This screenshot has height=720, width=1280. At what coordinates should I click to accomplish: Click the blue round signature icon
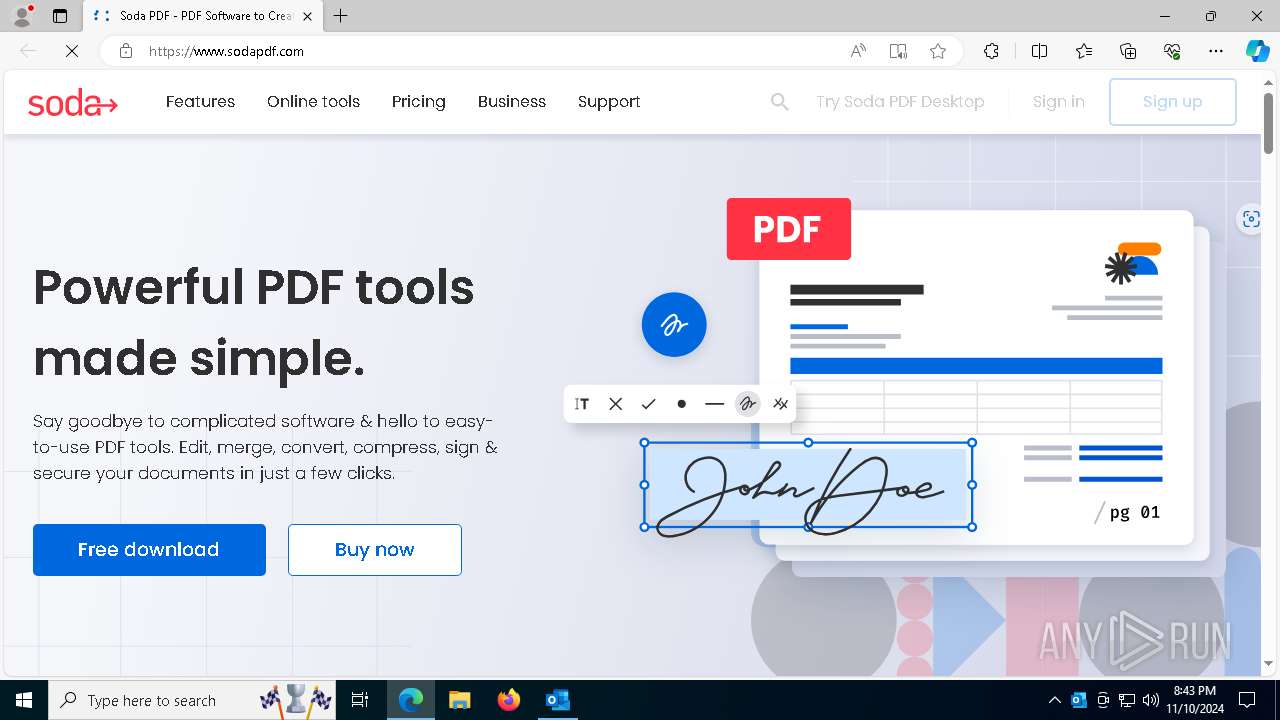[x=674, y=325]
